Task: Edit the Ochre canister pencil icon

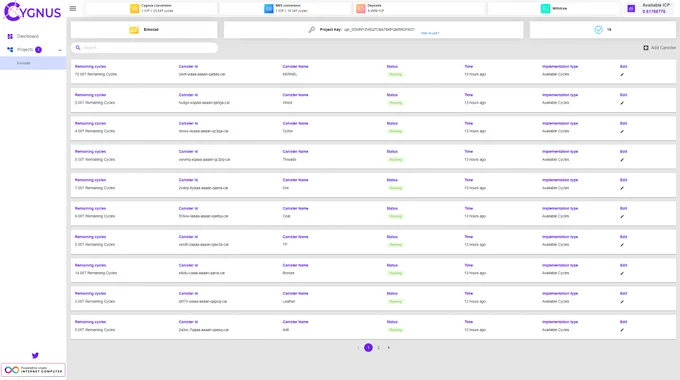Action: tap(622, 131)
